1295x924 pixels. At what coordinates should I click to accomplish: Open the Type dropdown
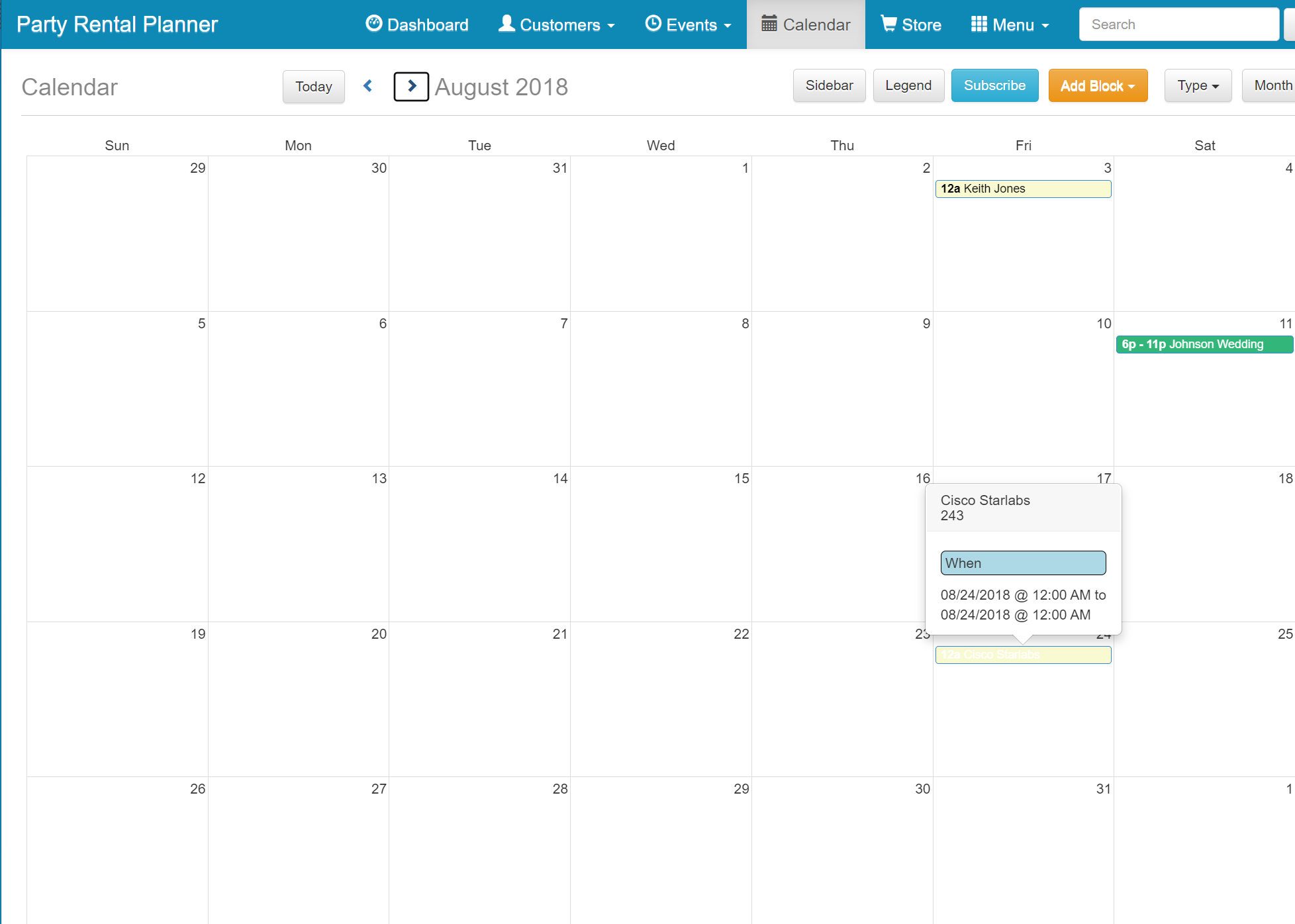tap(1198, 86)
